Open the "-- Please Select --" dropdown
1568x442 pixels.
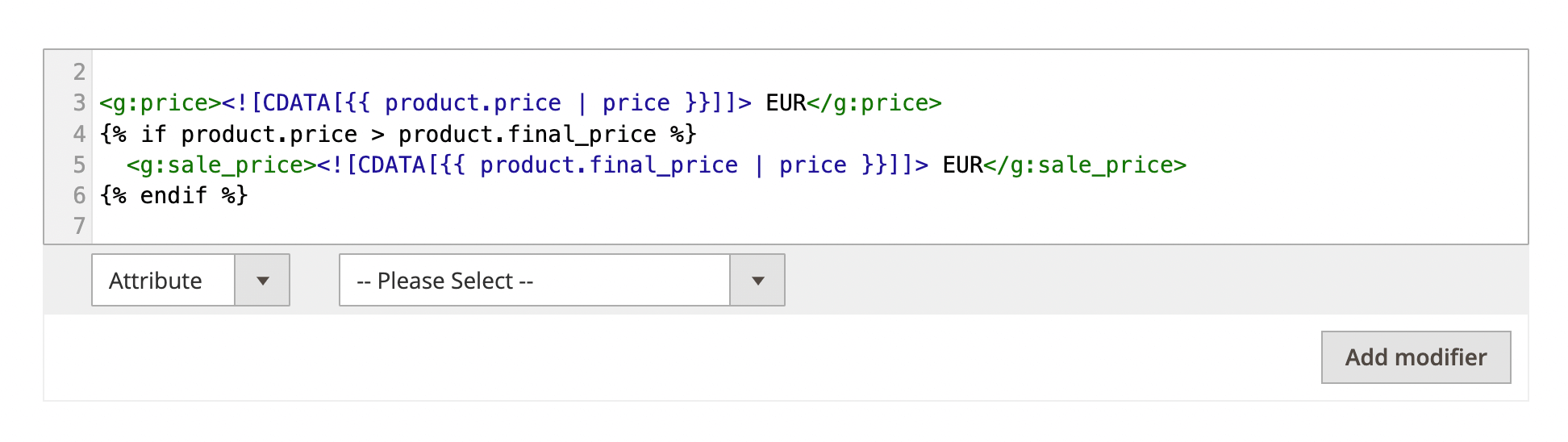561,280
